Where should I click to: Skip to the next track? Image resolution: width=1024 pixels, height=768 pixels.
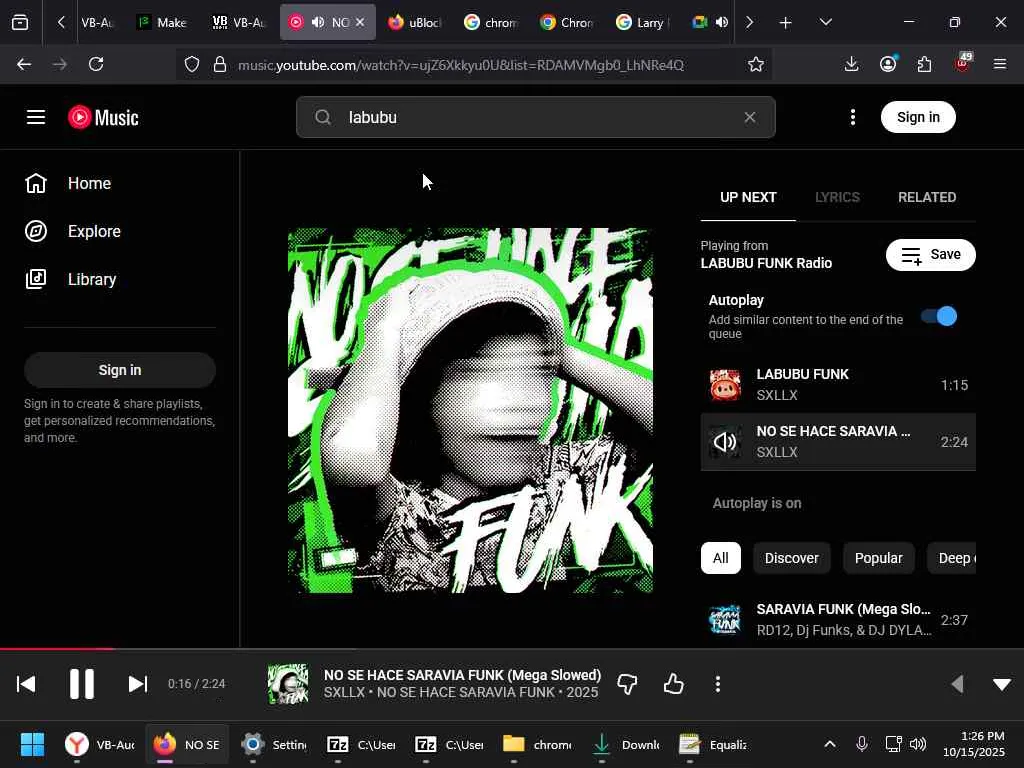point(138,684)
